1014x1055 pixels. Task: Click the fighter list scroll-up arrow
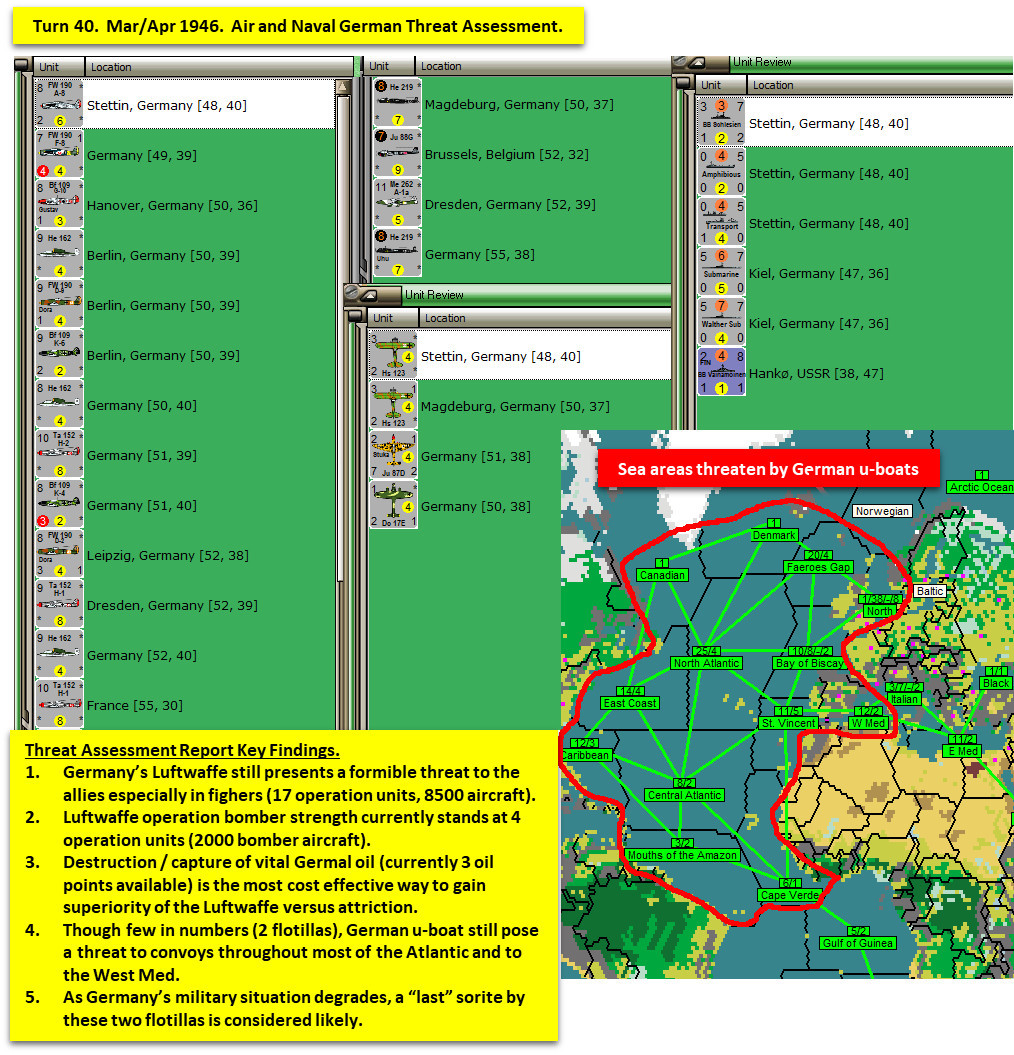coord(342,87)
